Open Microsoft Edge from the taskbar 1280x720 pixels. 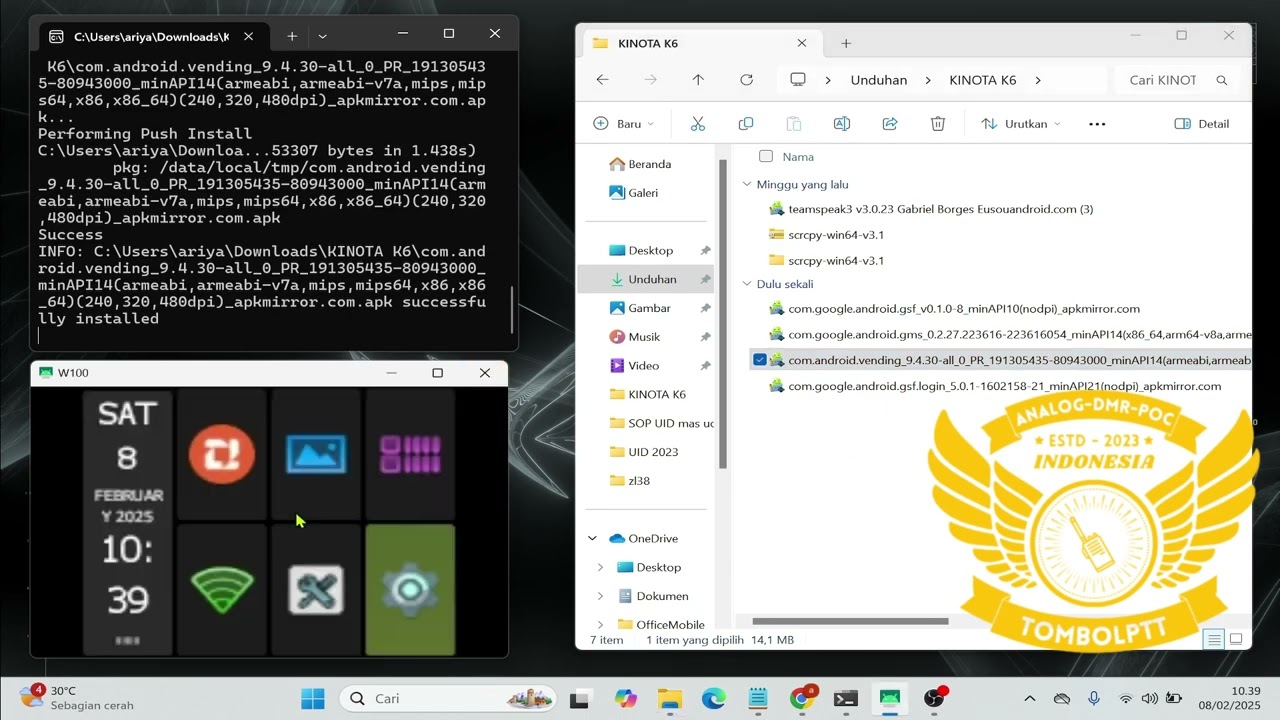point(713,698)
